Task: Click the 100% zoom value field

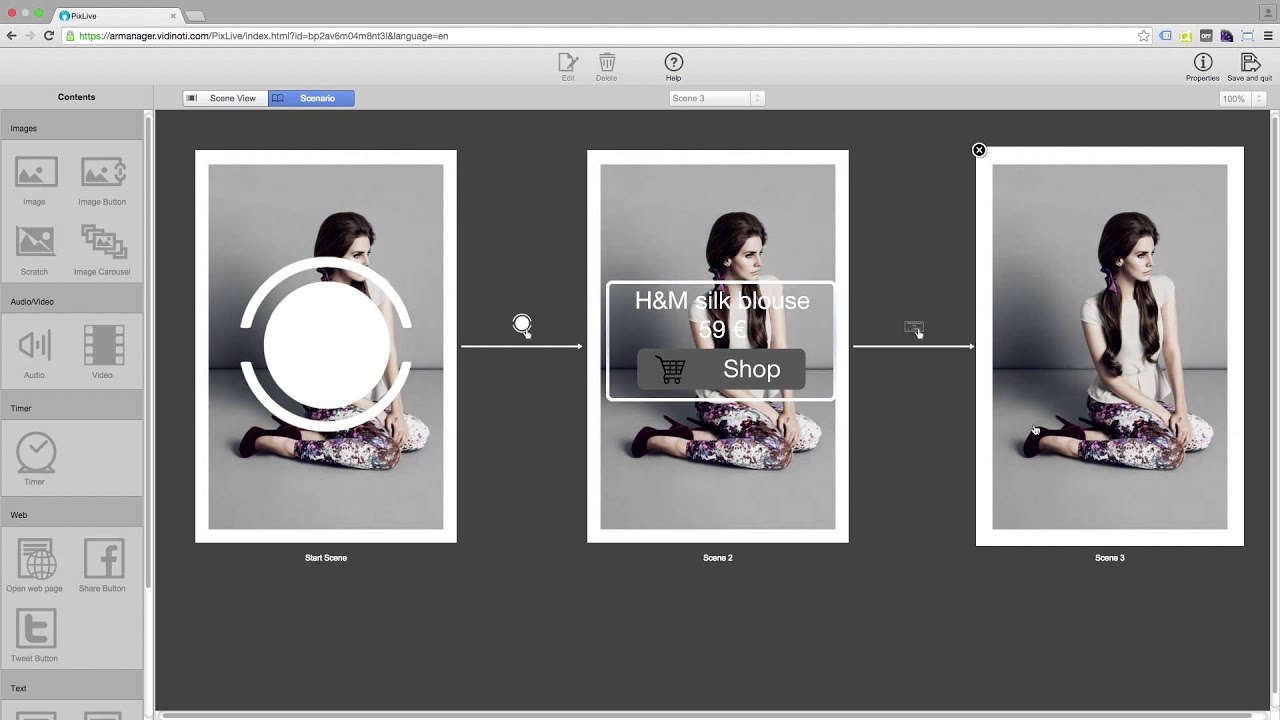Action: [1235, 99]
